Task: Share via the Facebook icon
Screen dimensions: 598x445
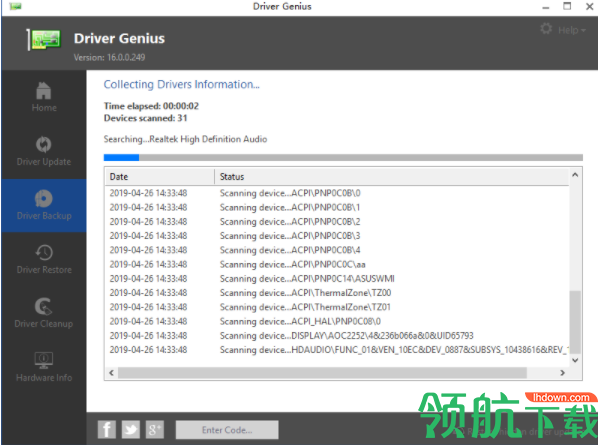Action: click(107, 430)
